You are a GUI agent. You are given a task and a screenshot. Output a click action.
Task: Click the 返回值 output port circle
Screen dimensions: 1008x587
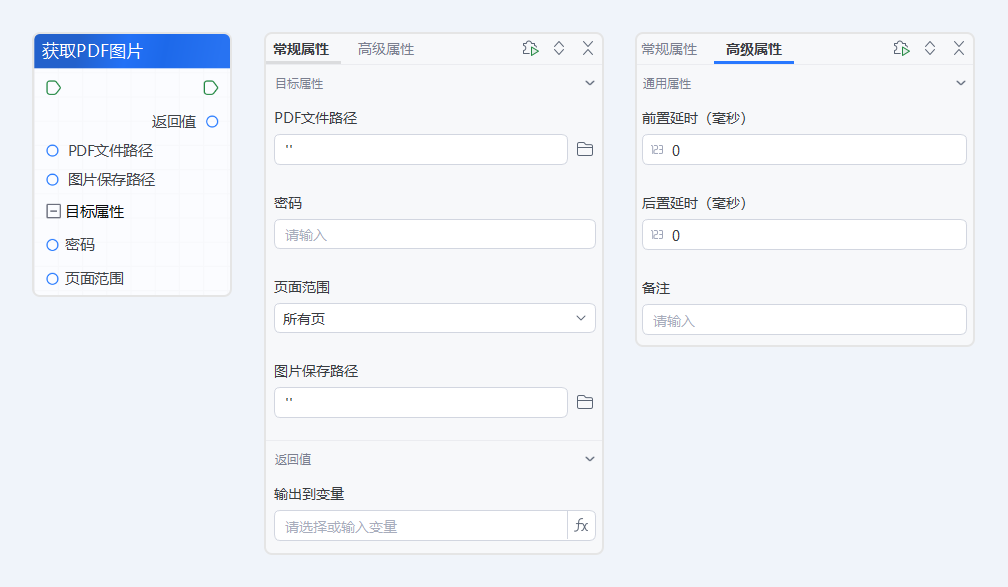coord(210,121)
